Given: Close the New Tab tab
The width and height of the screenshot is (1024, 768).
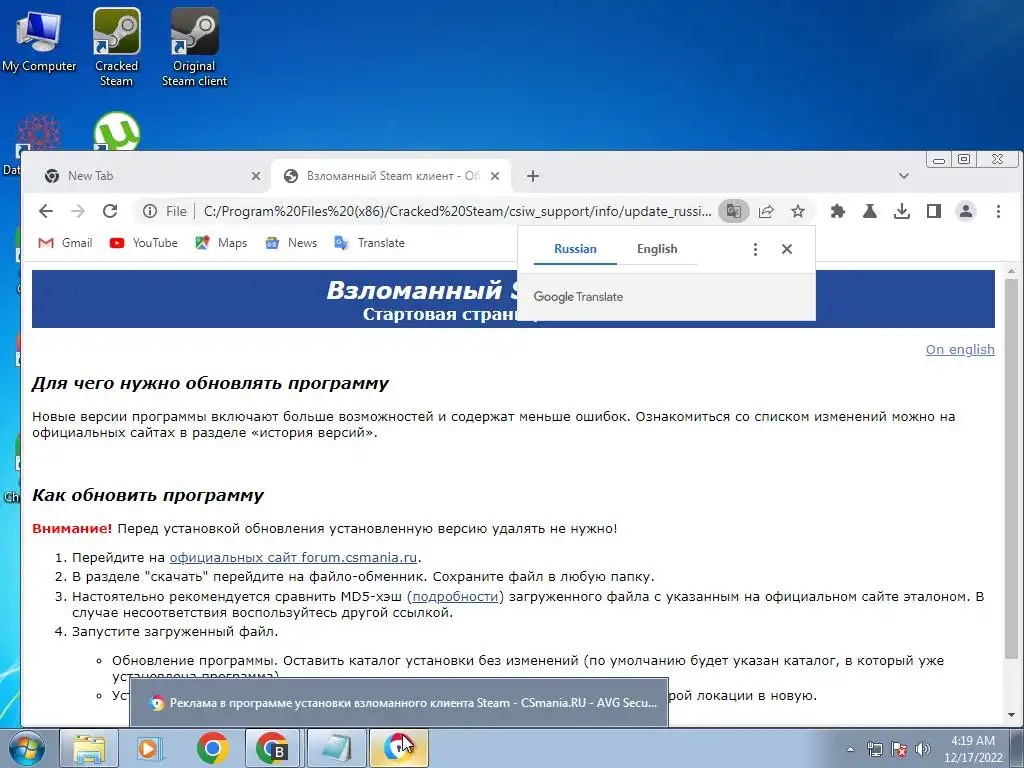Looking at the screenshot, I should [255, 176].
